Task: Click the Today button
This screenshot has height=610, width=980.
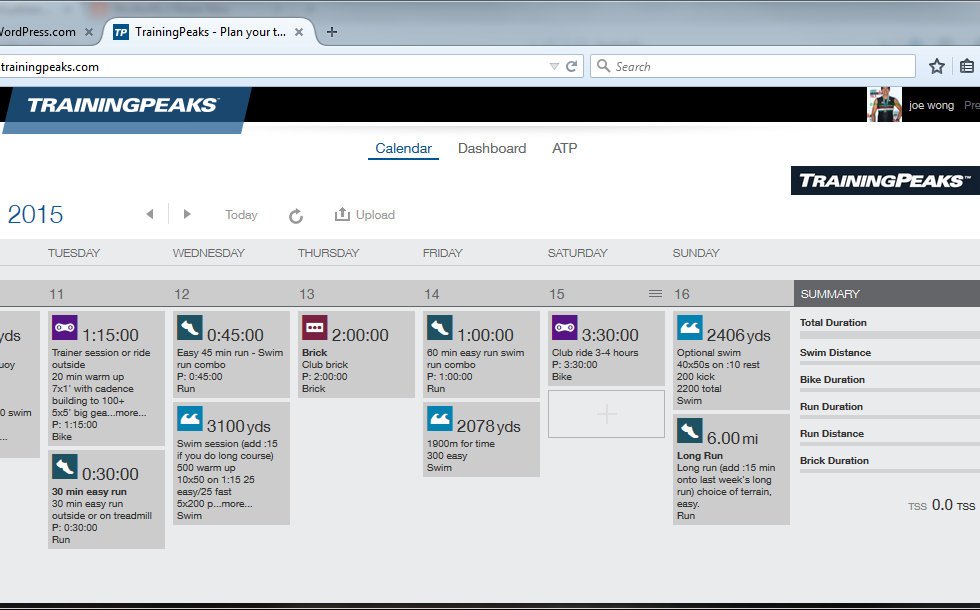Action: [x=241, y=215]
